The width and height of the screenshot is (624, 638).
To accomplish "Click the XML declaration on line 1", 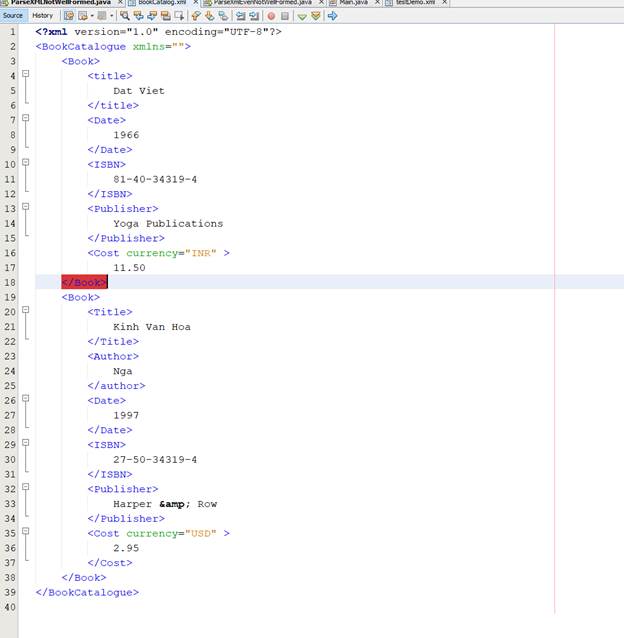I will pos(158,32).
